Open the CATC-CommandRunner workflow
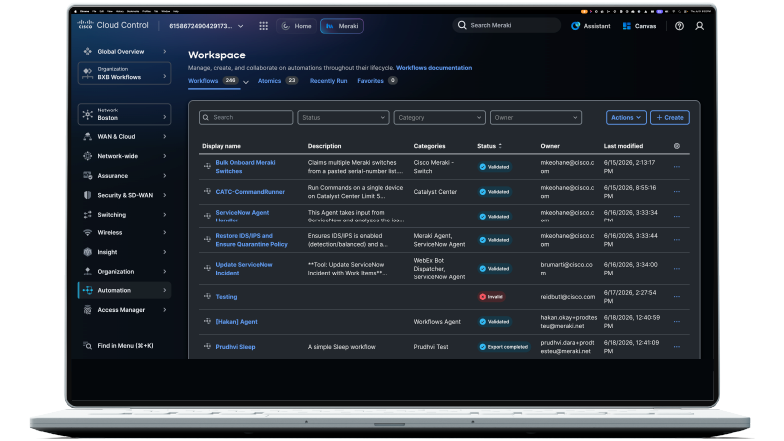The width and height of the screenshot is (784, 441). point(250,192)
